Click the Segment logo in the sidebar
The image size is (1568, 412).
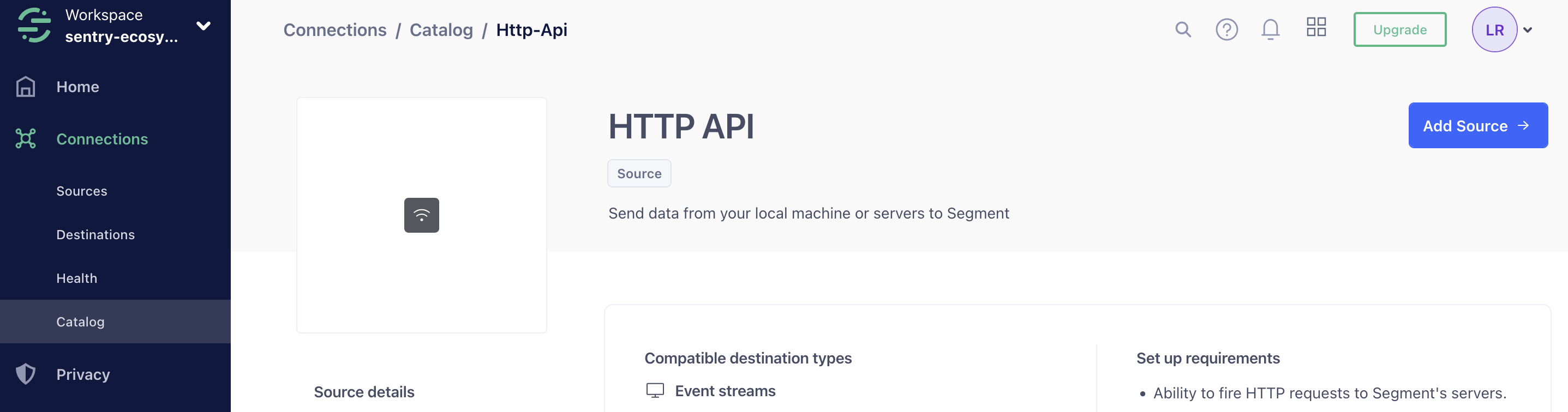click(35, 26)
